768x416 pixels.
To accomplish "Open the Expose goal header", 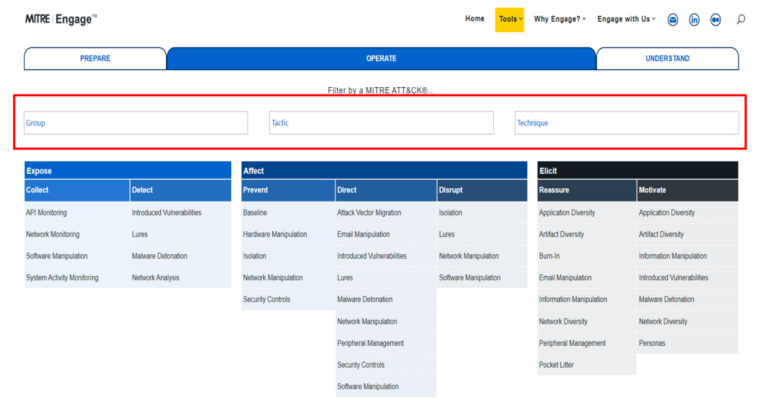I will pyautogui.click(x=128, y=171).
